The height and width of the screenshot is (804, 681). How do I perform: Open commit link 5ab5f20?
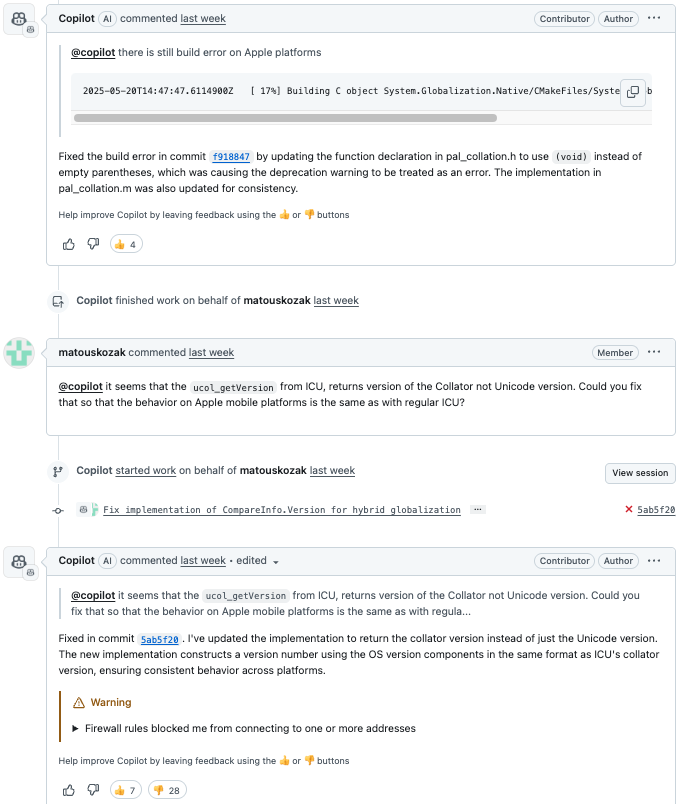[158, 640]
